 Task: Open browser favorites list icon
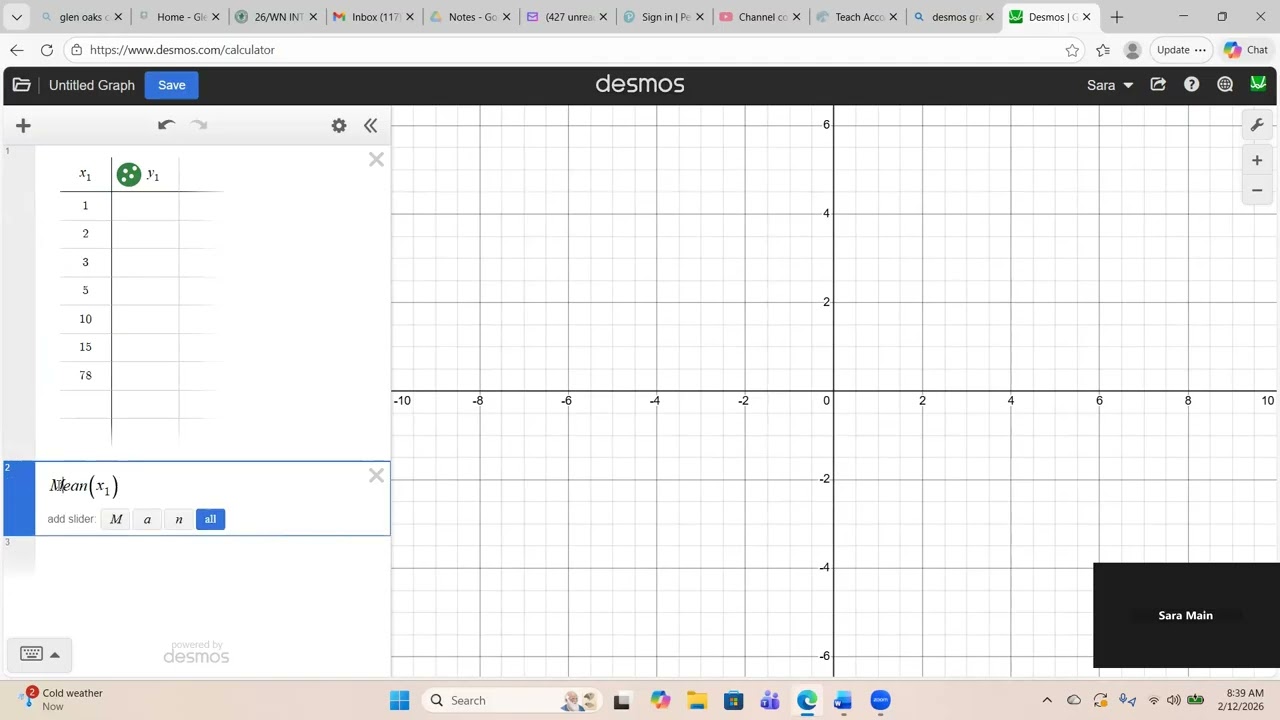tap(1103, 50)
